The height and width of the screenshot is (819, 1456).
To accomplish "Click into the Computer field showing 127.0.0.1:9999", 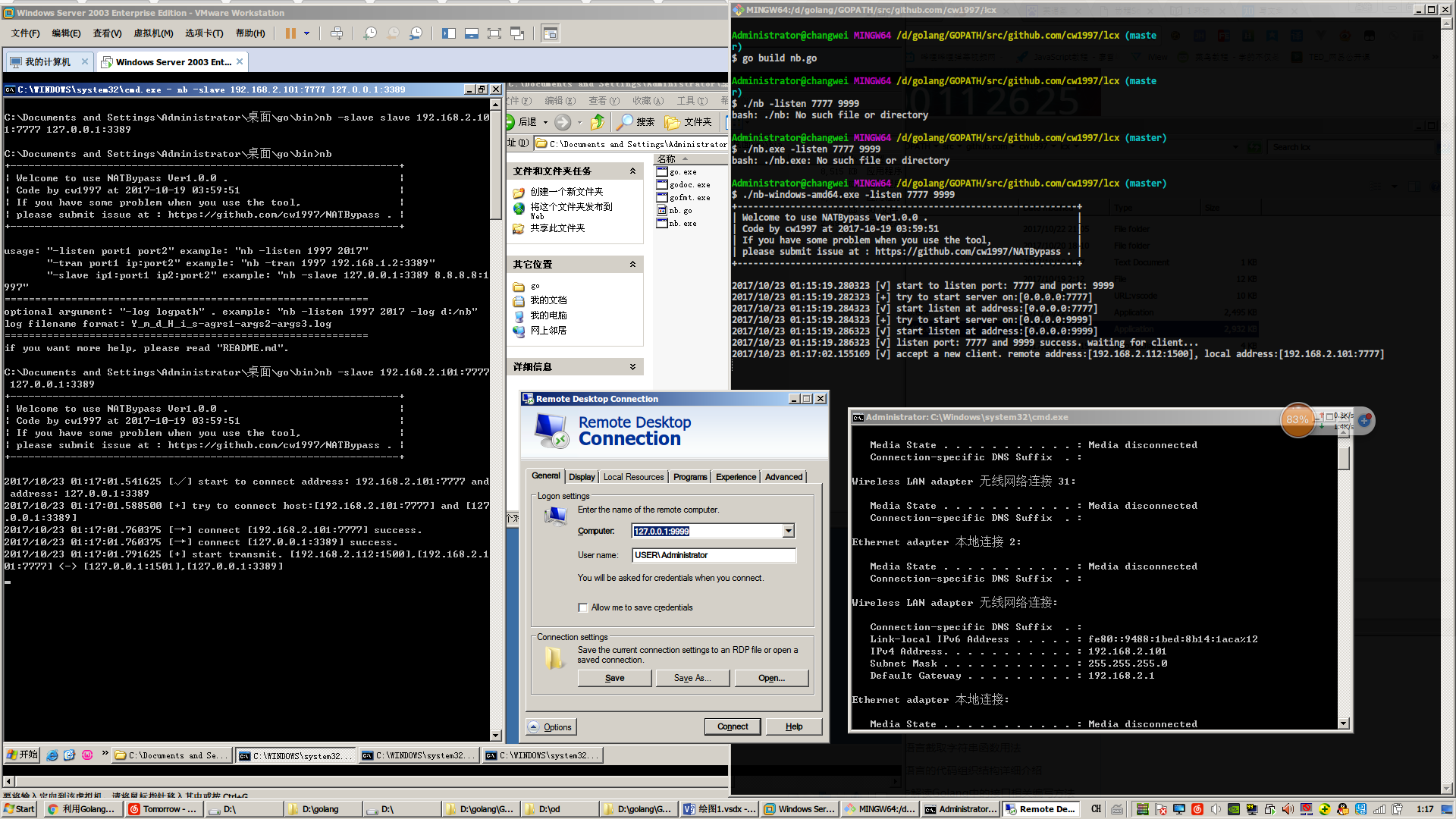I will click(x=707, y=532).
